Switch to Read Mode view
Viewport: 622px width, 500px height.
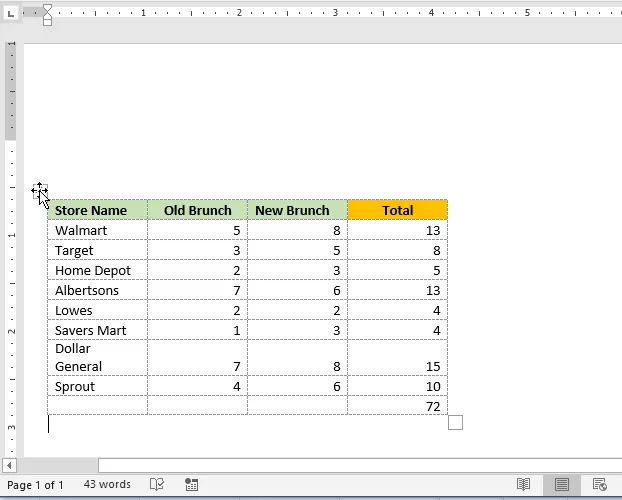523,485
